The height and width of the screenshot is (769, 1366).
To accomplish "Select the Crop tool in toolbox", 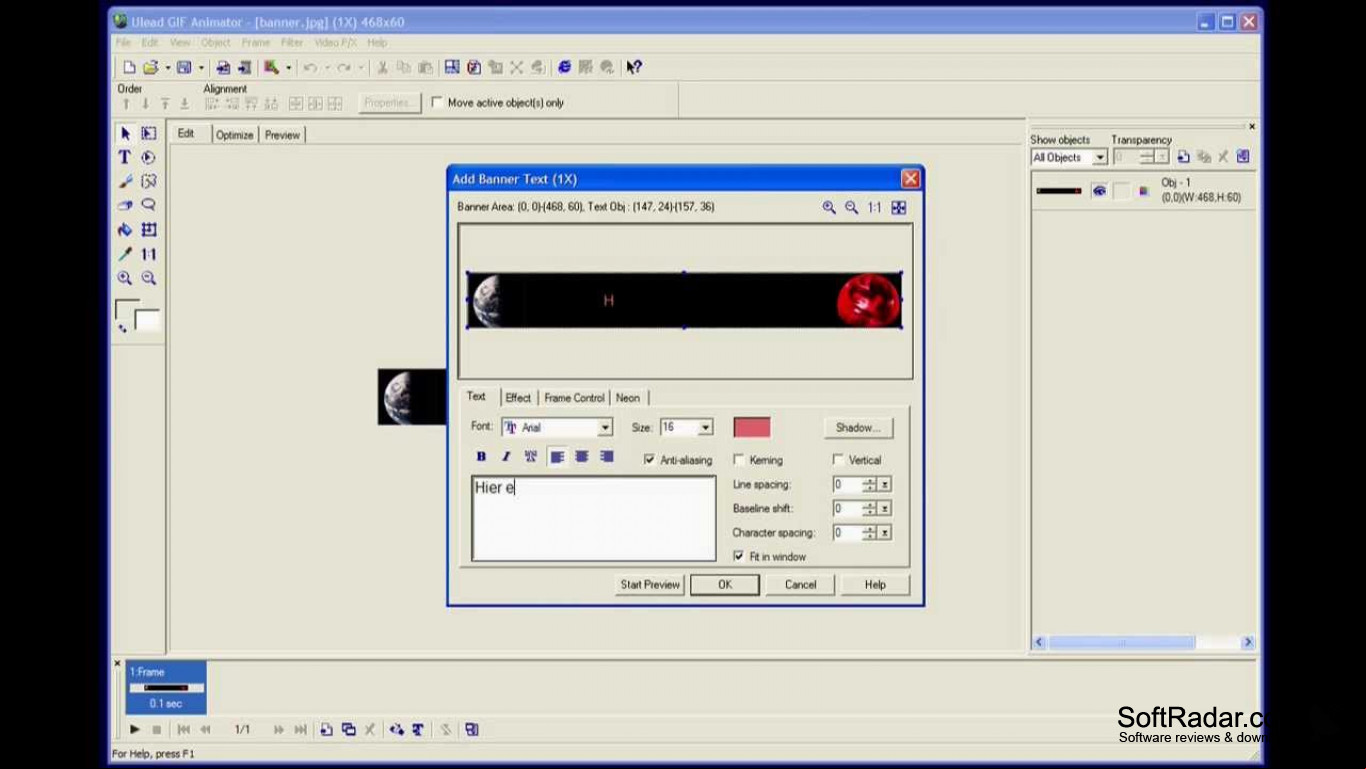I will pyautogui.click(x=149, y=229).
